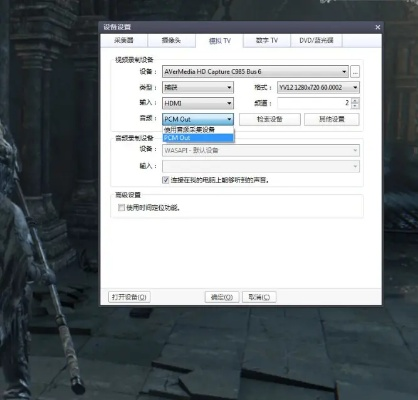
Task: Expand the 类型 capture type dropdown
Action: click(198, 88)
